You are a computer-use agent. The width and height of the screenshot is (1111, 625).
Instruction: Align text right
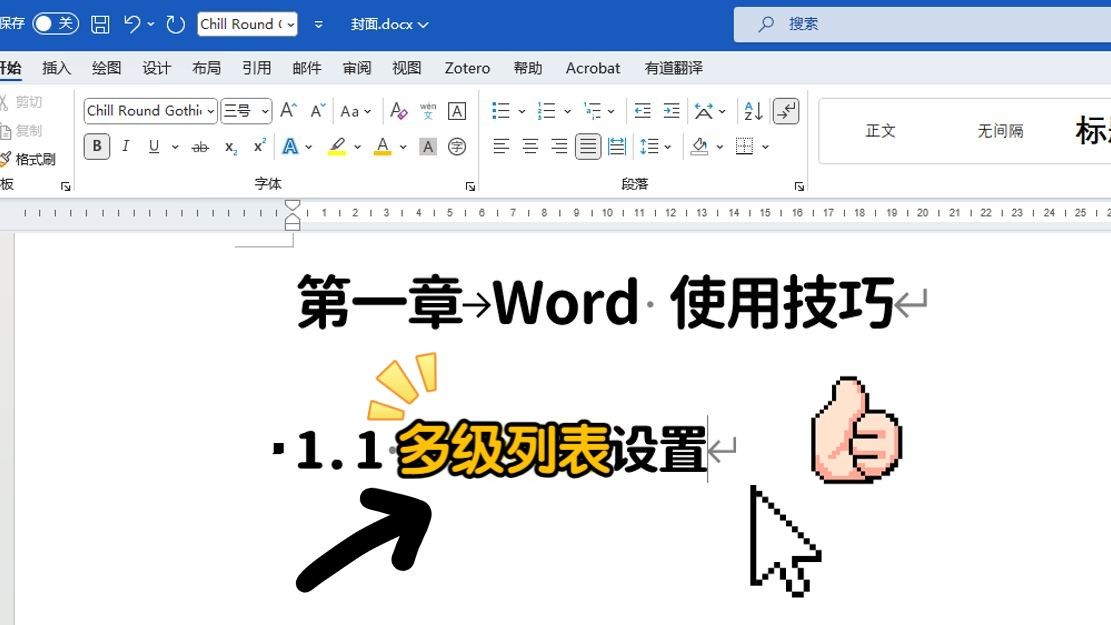click(559, 147)
